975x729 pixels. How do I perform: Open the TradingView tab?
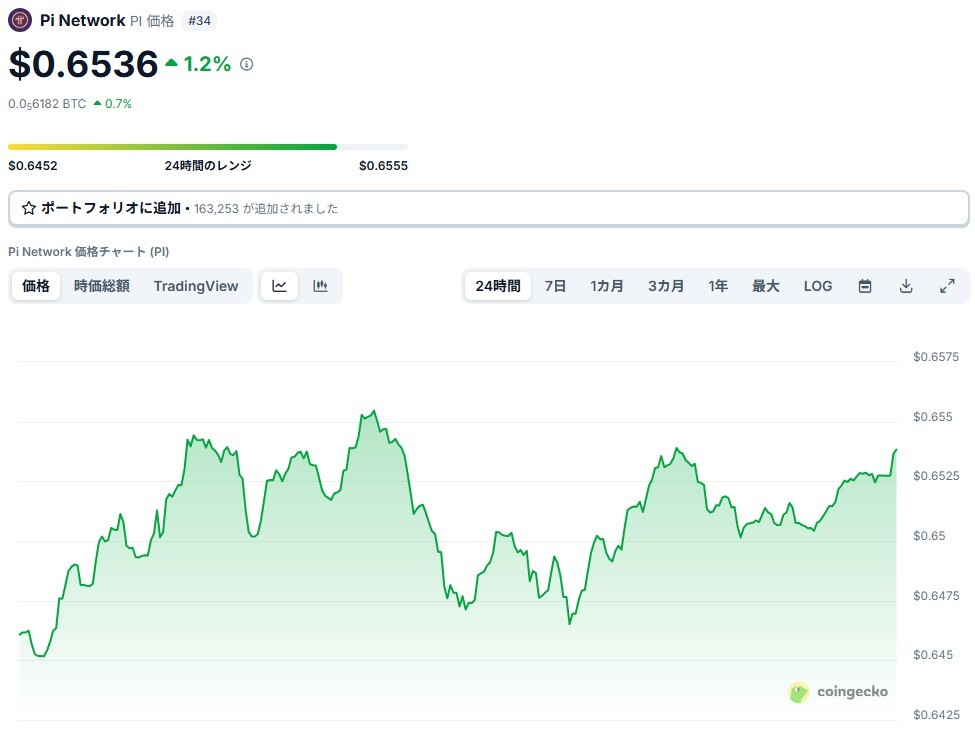(x=196, y=286)
